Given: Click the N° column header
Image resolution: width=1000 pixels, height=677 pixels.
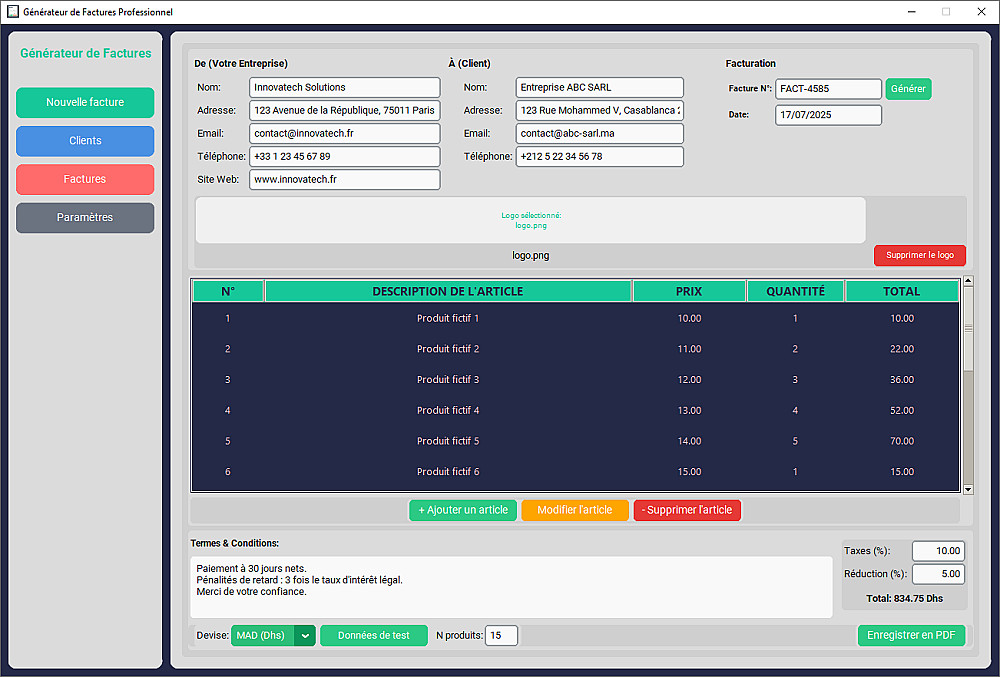Looking at the screenshot, I should [x=228, y=291].
